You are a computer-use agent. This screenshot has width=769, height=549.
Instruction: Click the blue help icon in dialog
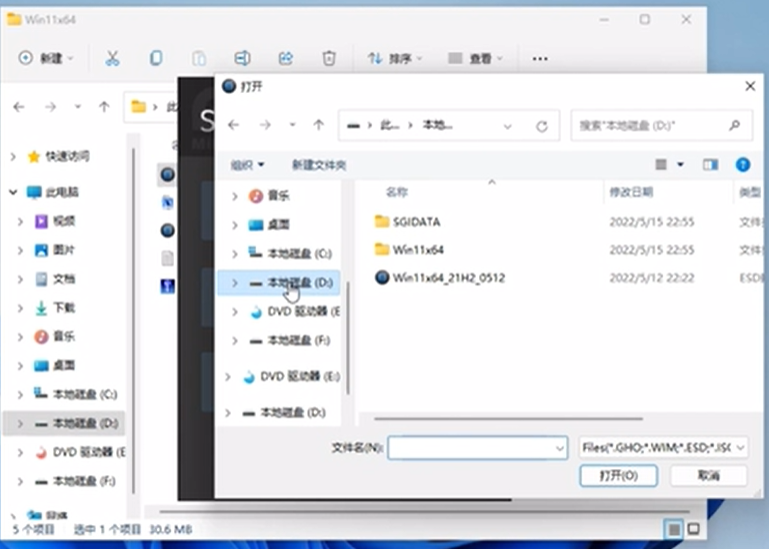[x=743, y=164]
